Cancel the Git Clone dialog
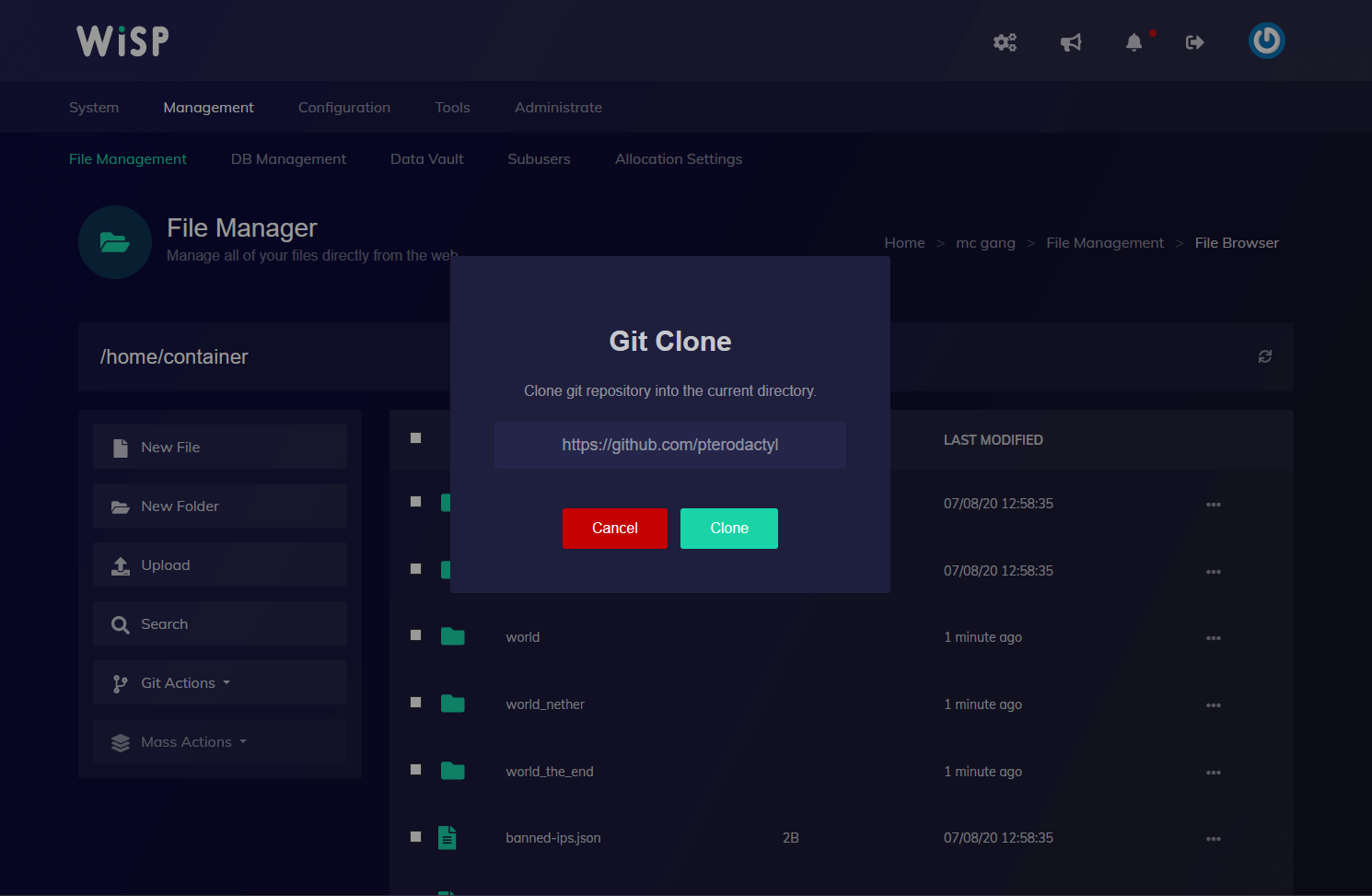Screen dimensions: 1372x896 pos(614,529)
